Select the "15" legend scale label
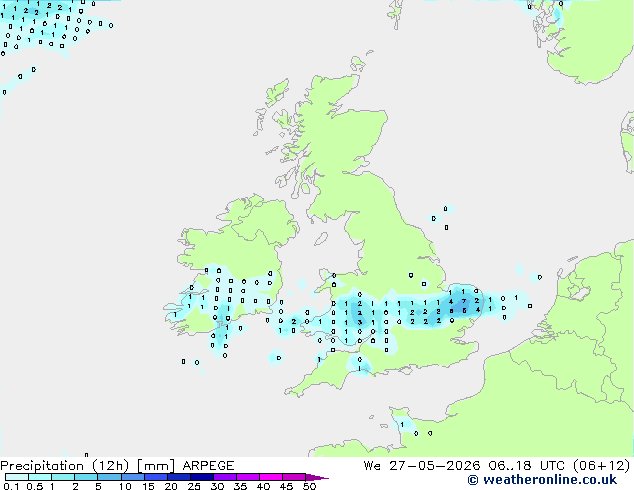The width and height of the screenshot is (634, 490). 148,486
